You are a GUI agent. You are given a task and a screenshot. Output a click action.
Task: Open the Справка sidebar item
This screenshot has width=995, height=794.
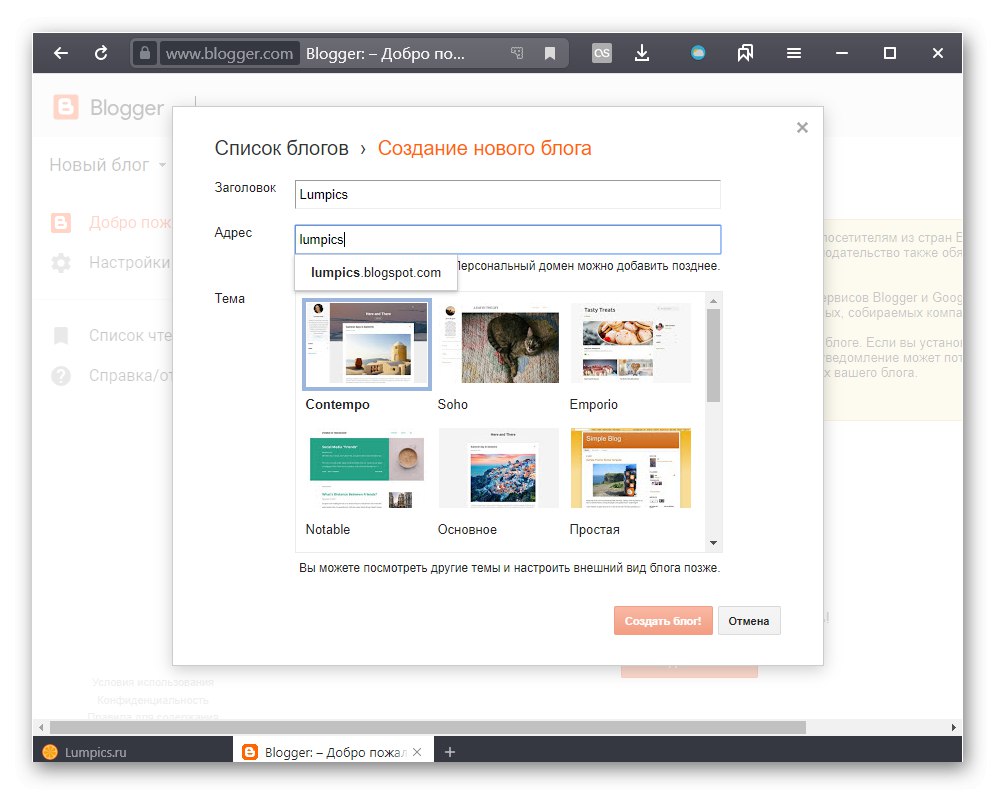[x=130, y=376]
